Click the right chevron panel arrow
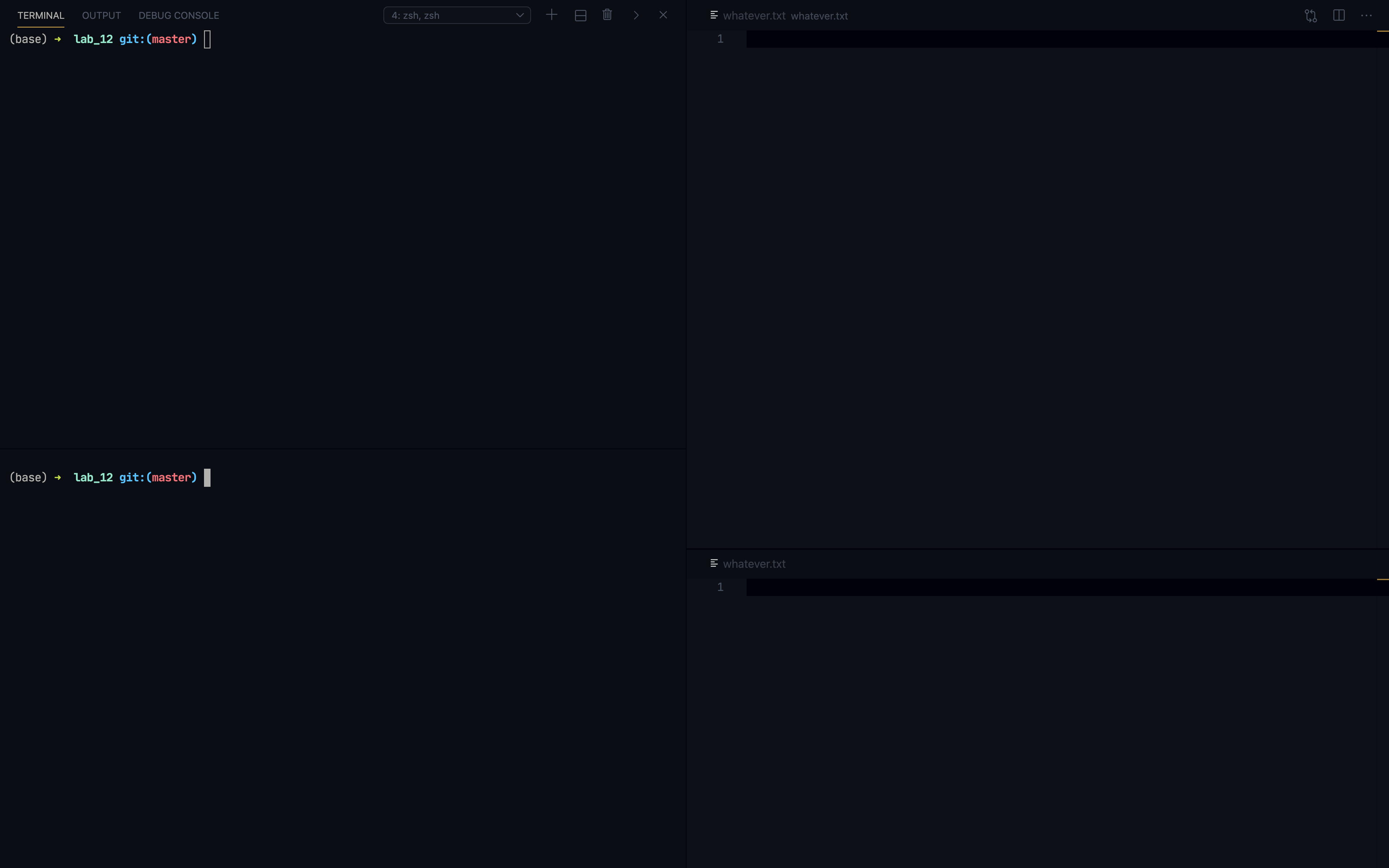The image size is (1389, 868). 636,16
